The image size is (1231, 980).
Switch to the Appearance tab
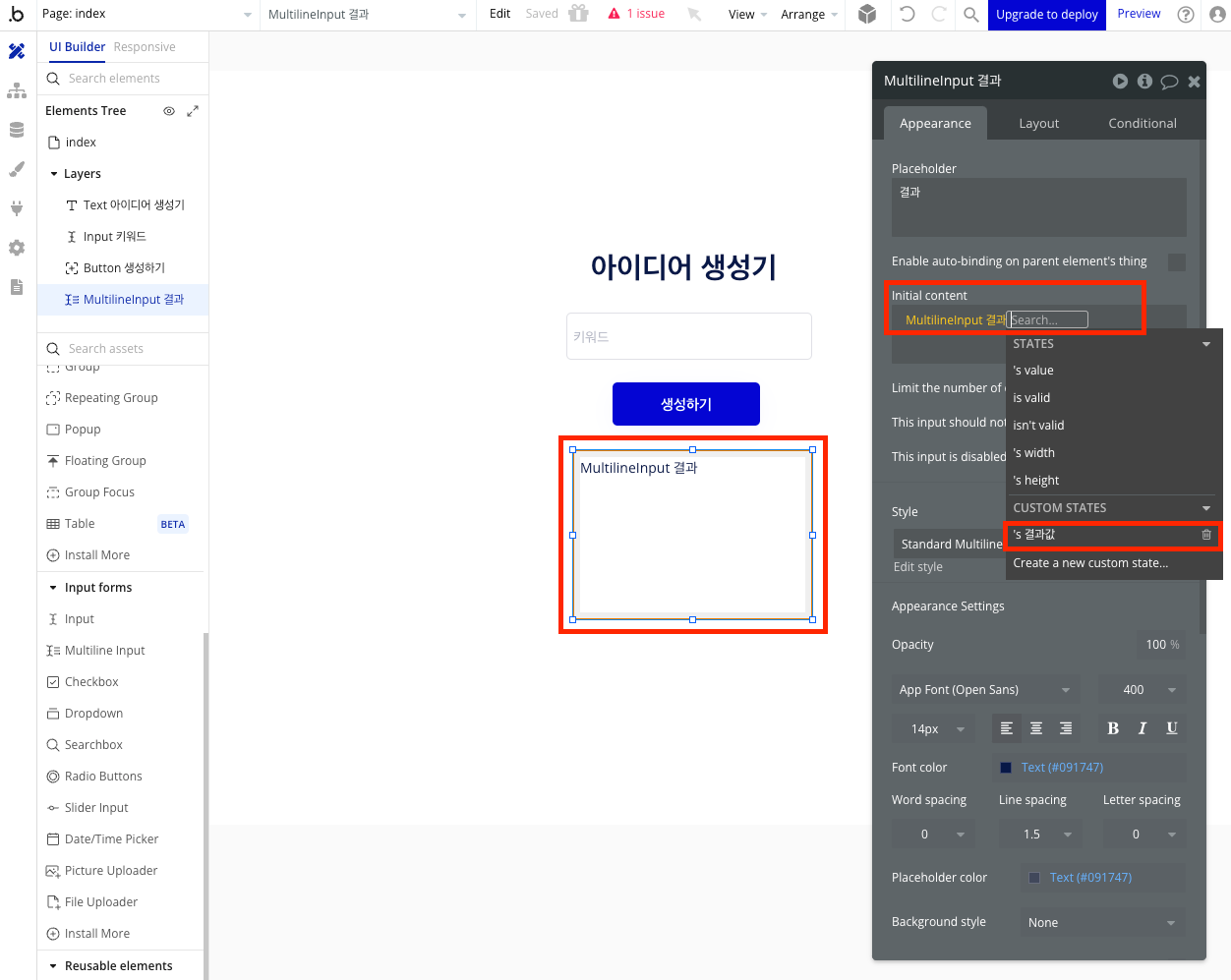[x=935, y=124]
